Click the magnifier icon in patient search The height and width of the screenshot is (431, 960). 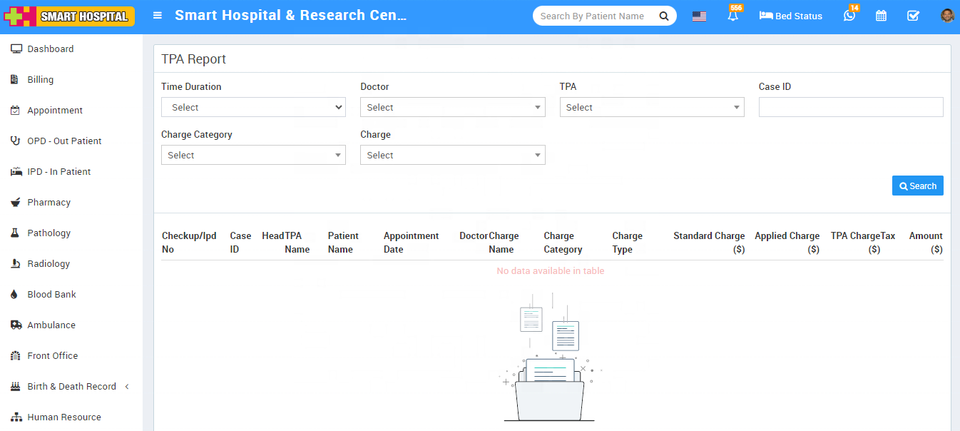click(x=664, y=16)
